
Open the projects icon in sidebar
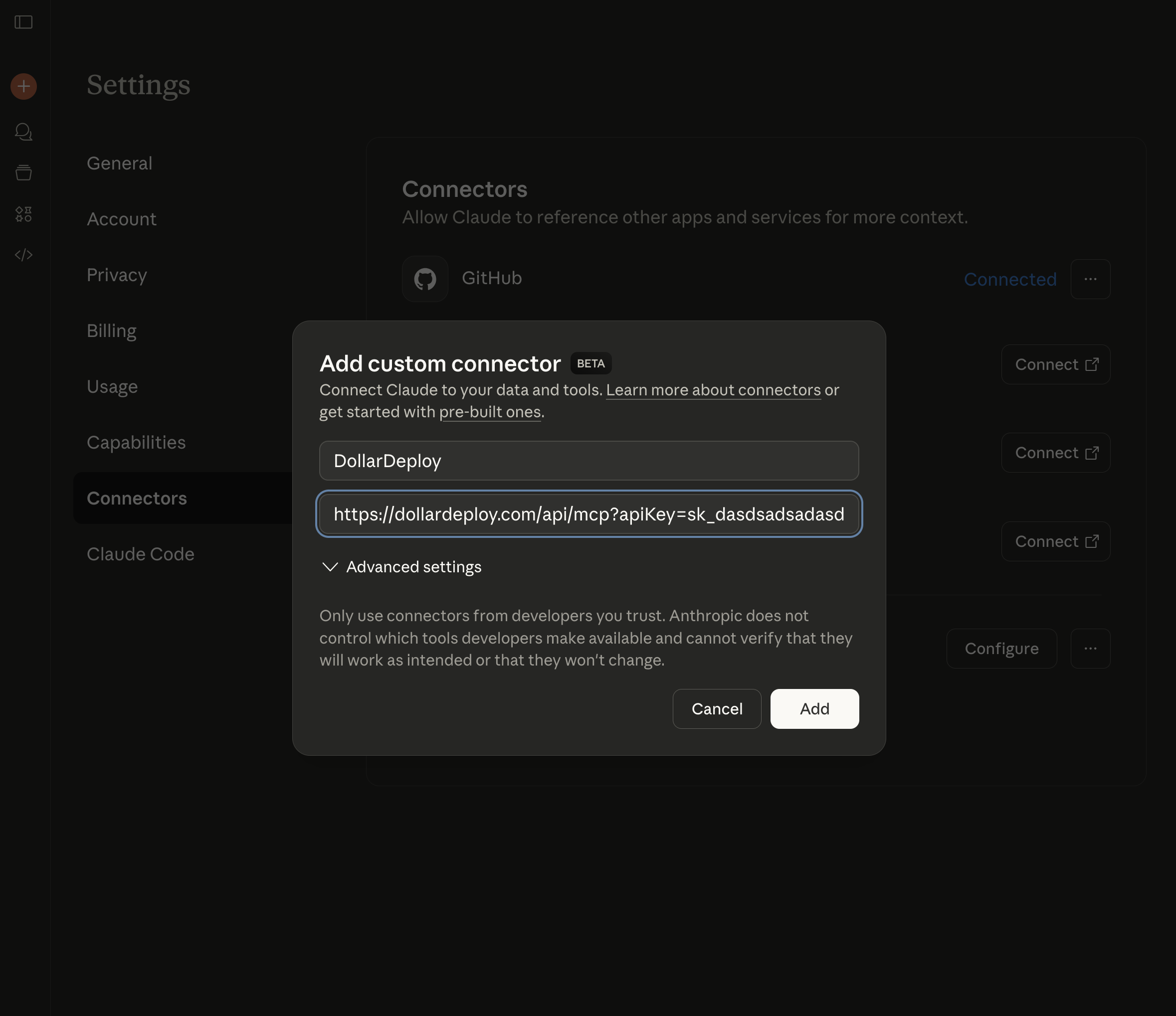(x=23, y=172)
